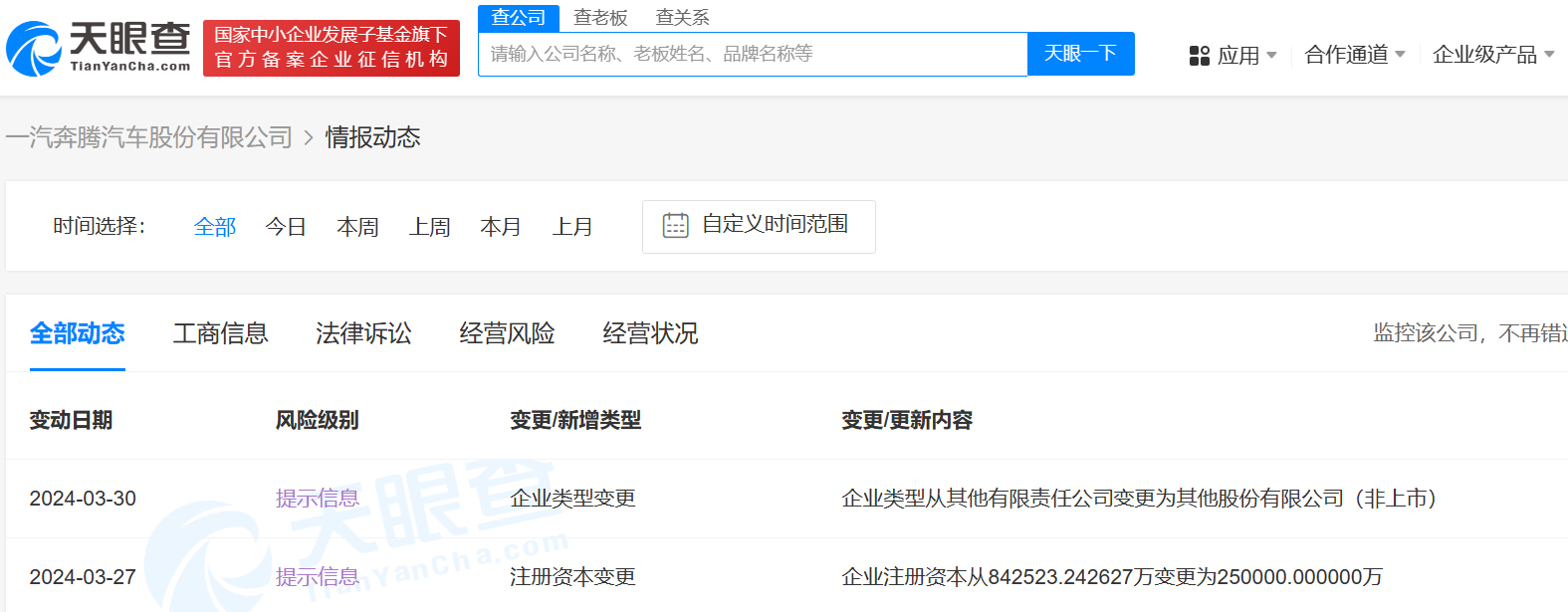Switch to the 法律诉讼 tab
Image resolution: width=1568 pixels, height=612 pixels.
coord(363,333)
